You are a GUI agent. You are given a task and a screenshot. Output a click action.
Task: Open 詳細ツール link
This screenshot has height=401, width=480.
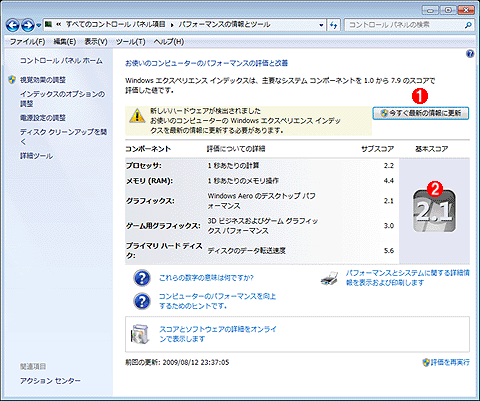[x=36, y=156]
